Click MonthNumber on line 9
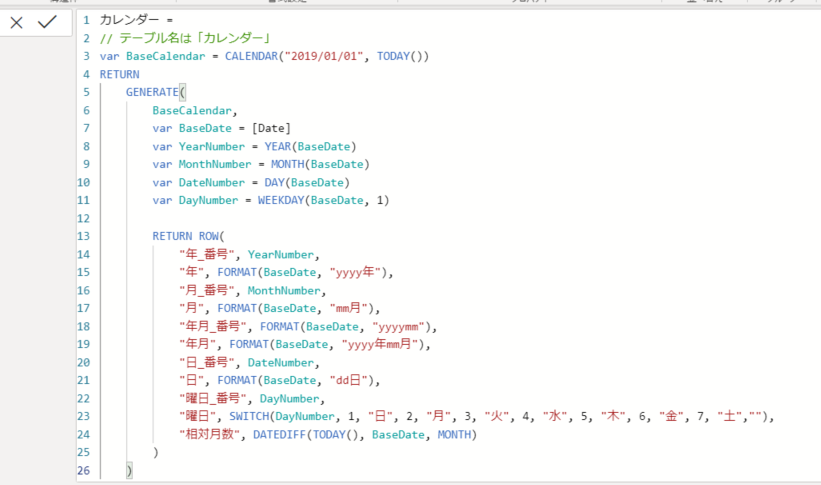 click(215, 164)
